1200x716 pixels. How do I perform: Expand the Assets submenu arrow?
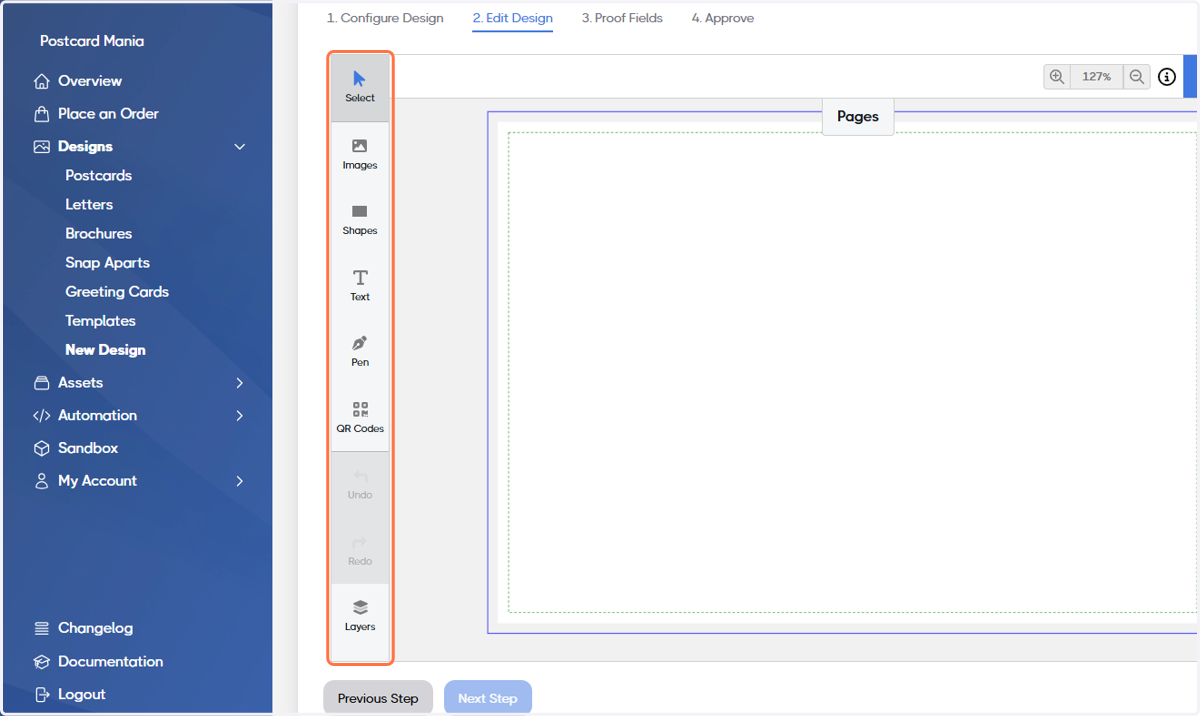(239, 383)
